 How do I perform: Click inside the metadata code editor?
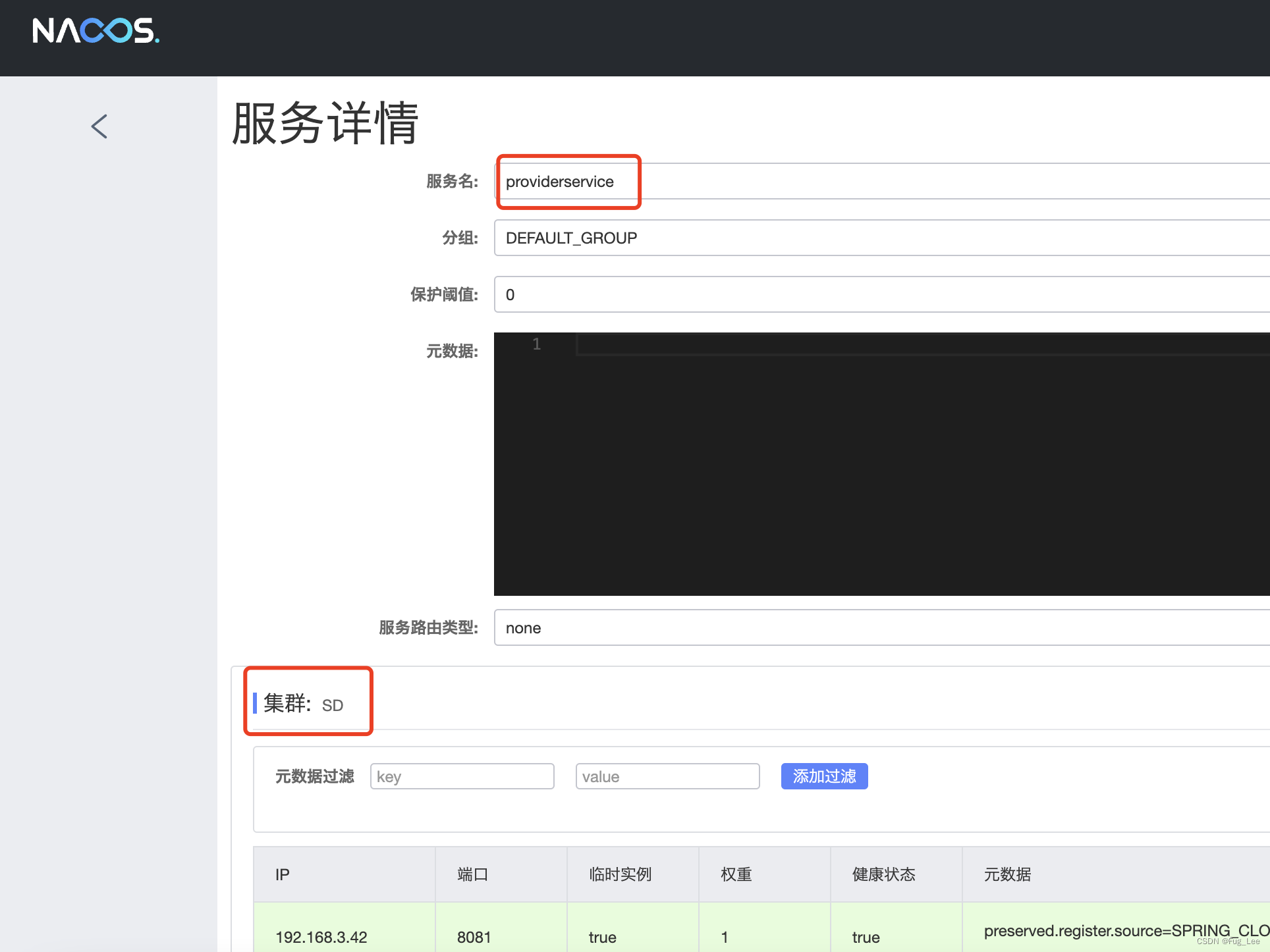coord(881,464)
